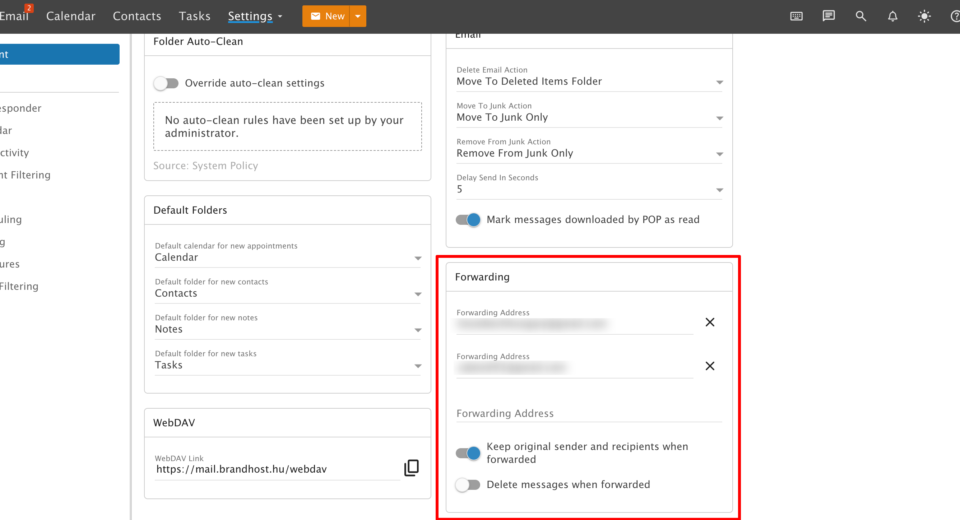Click the search magnifier icon
Viewport: 960px width, 520px height.
[x=861, y=16]
